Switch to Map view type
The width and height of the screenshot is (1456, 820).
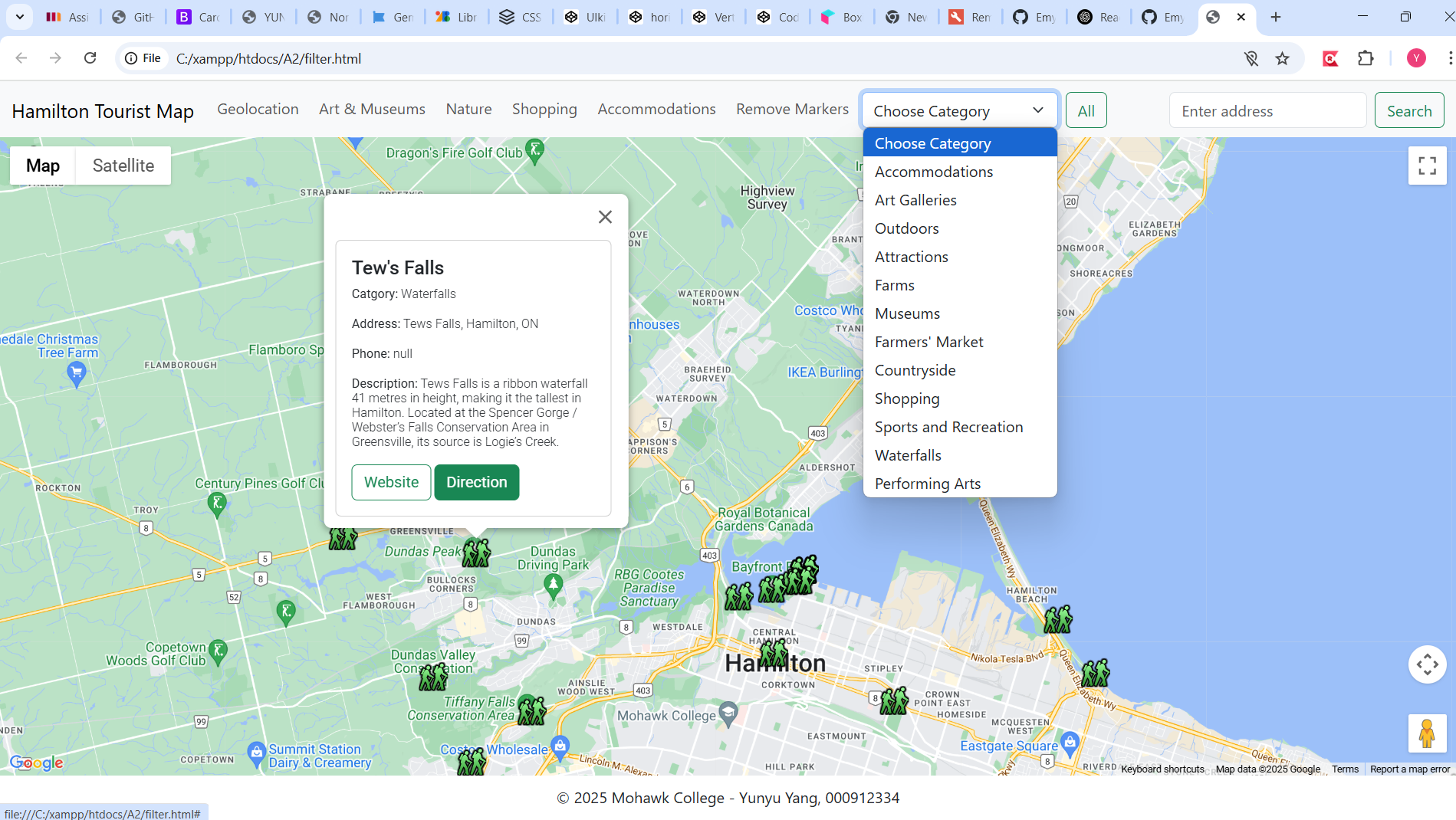pos(43,166)
